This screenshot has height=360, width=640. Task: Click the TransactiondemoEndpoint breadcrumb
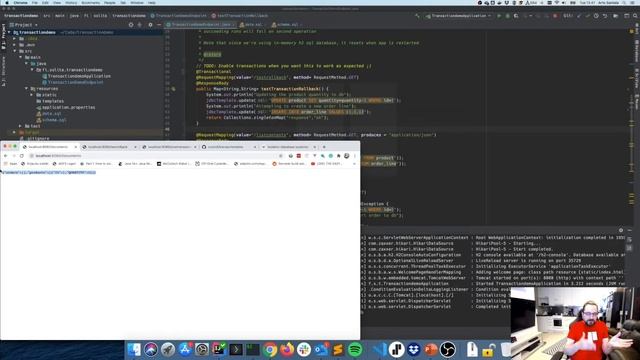coord(178,16)
